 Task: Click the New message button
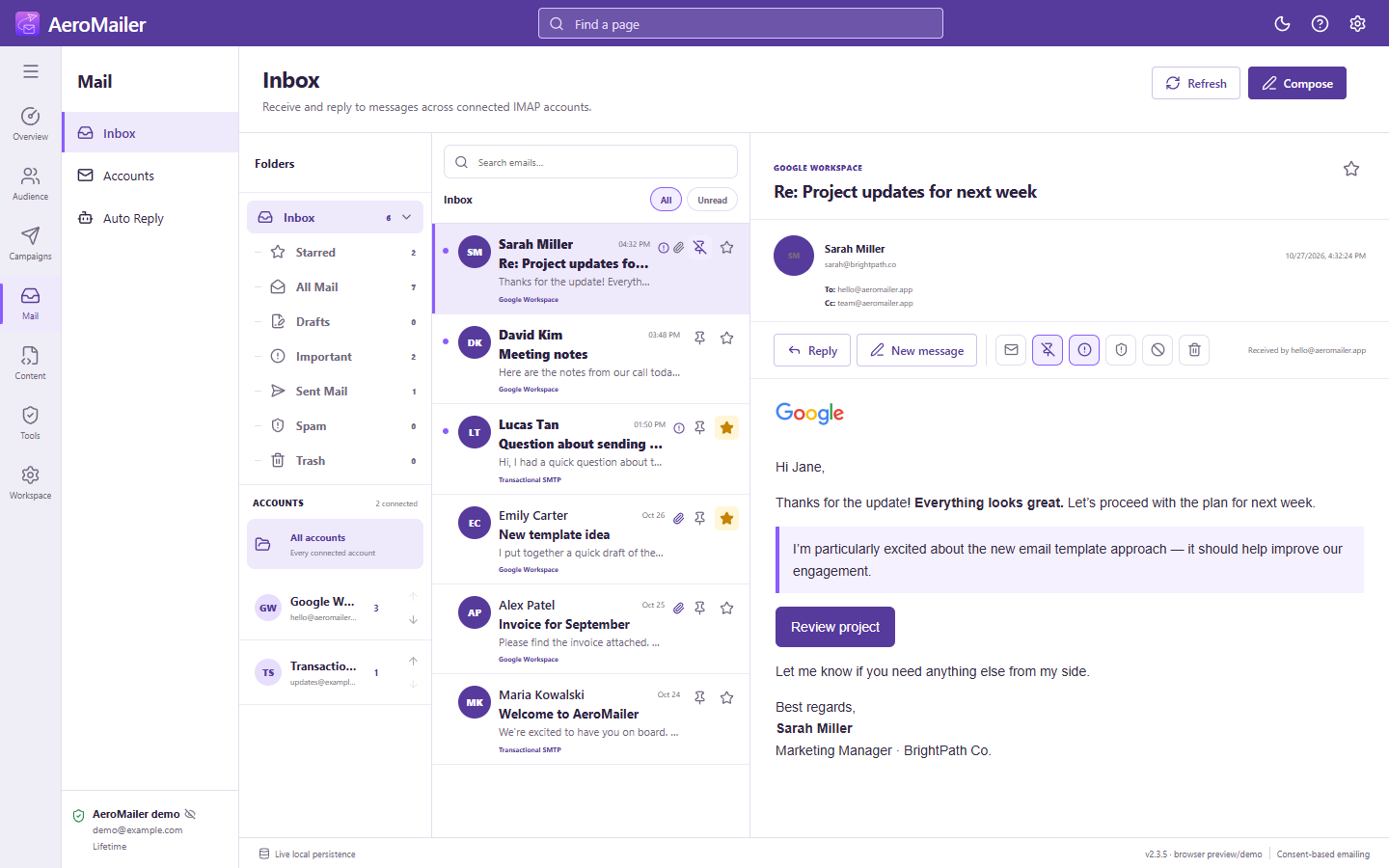coord(916,350)
